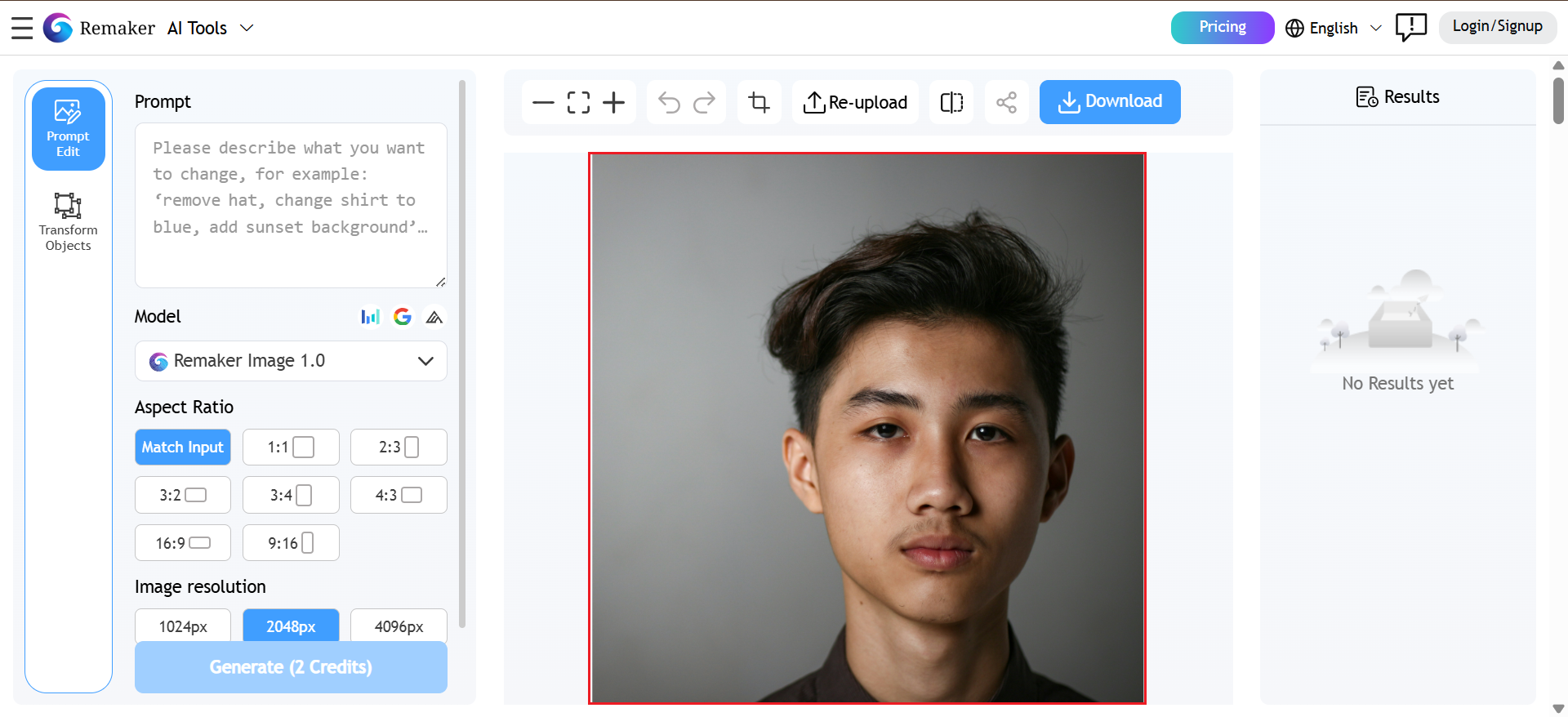Switch to Prompt Edit tab
The height and width of the screenshot is (717, 1568).
coord(69,129)
